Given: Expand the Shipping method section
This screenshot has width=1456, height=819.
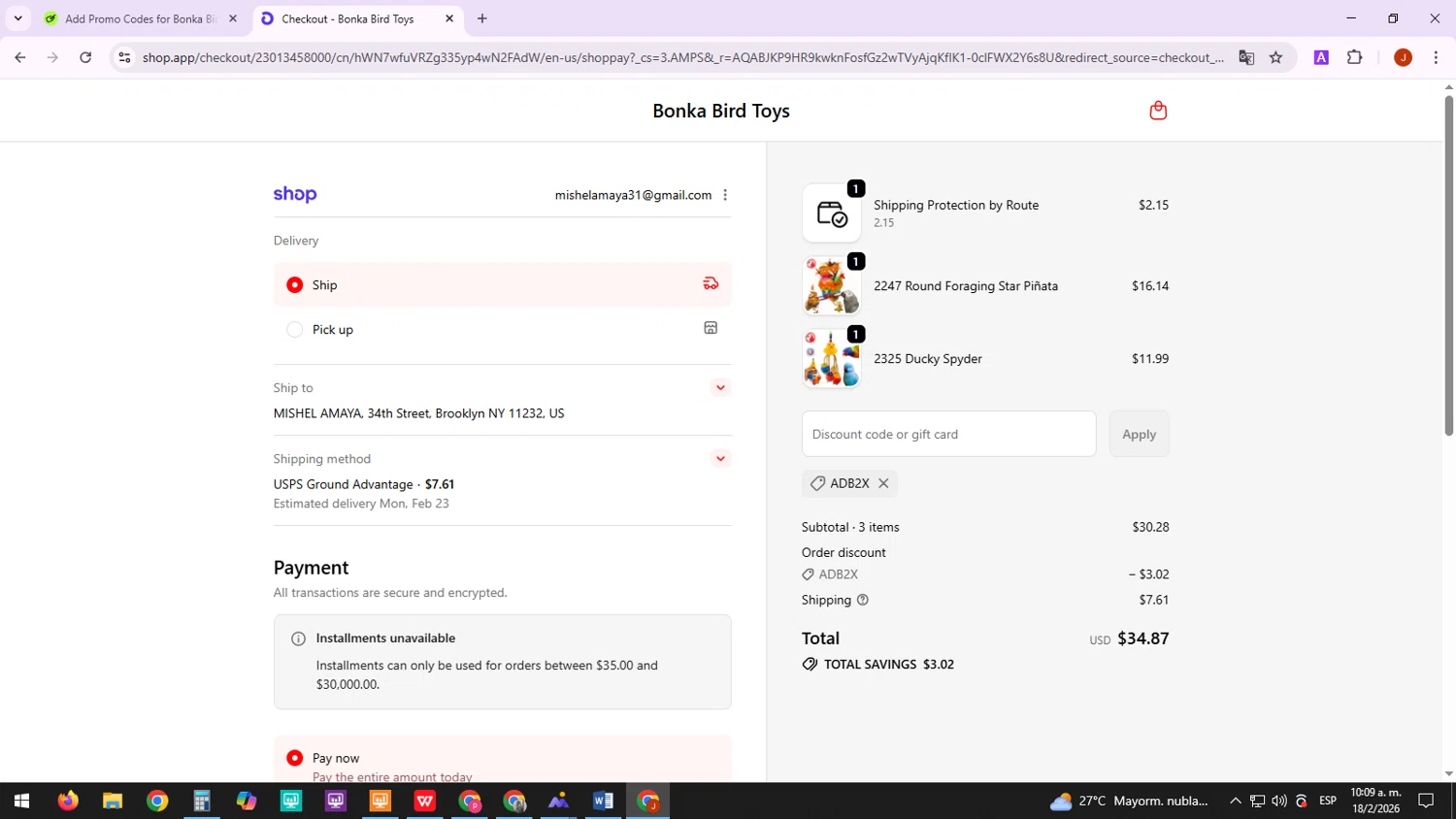Looking at the screenshot, I should pos(720,459).
